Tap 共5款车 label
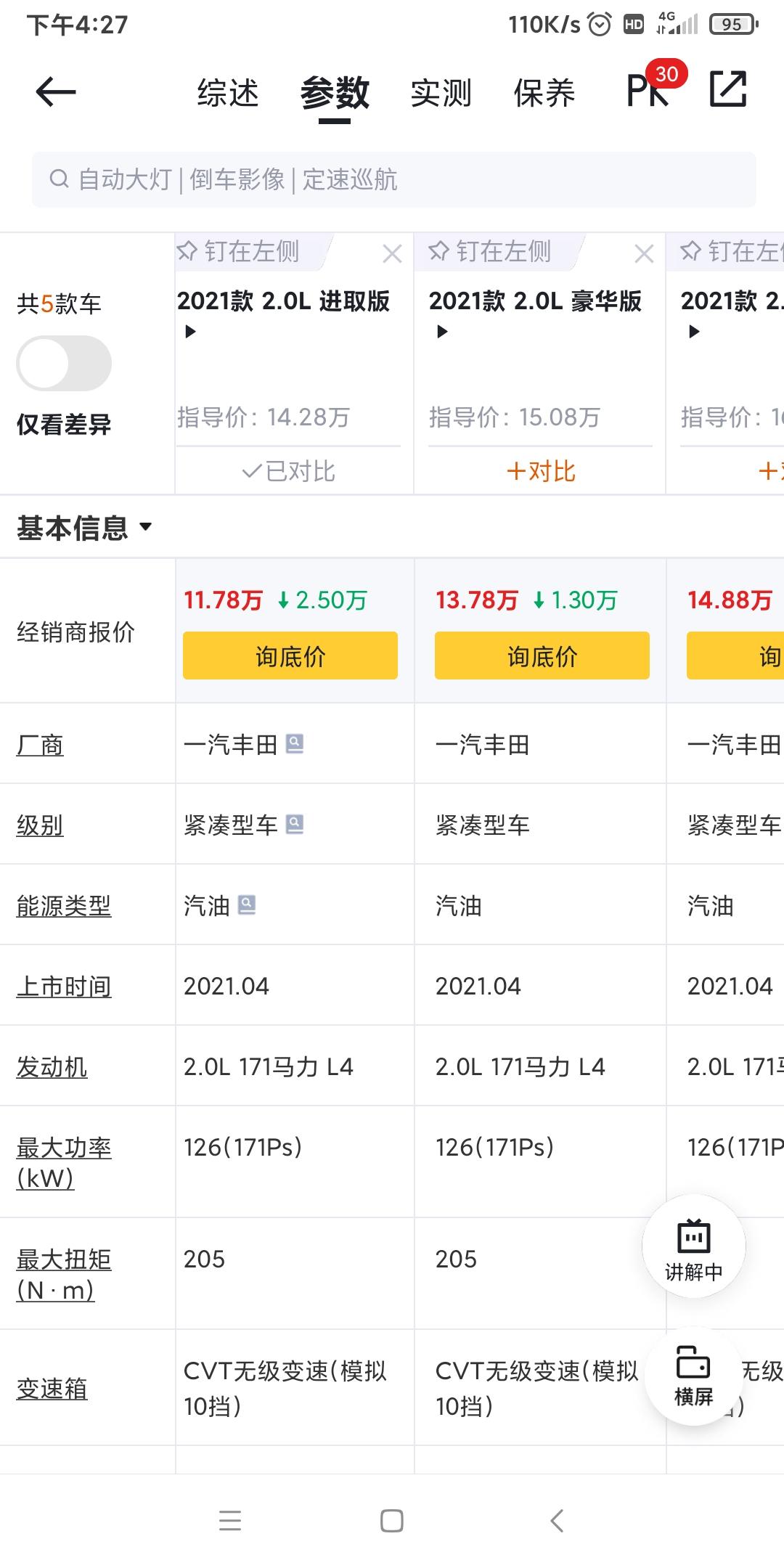 (x=59, y=303)
